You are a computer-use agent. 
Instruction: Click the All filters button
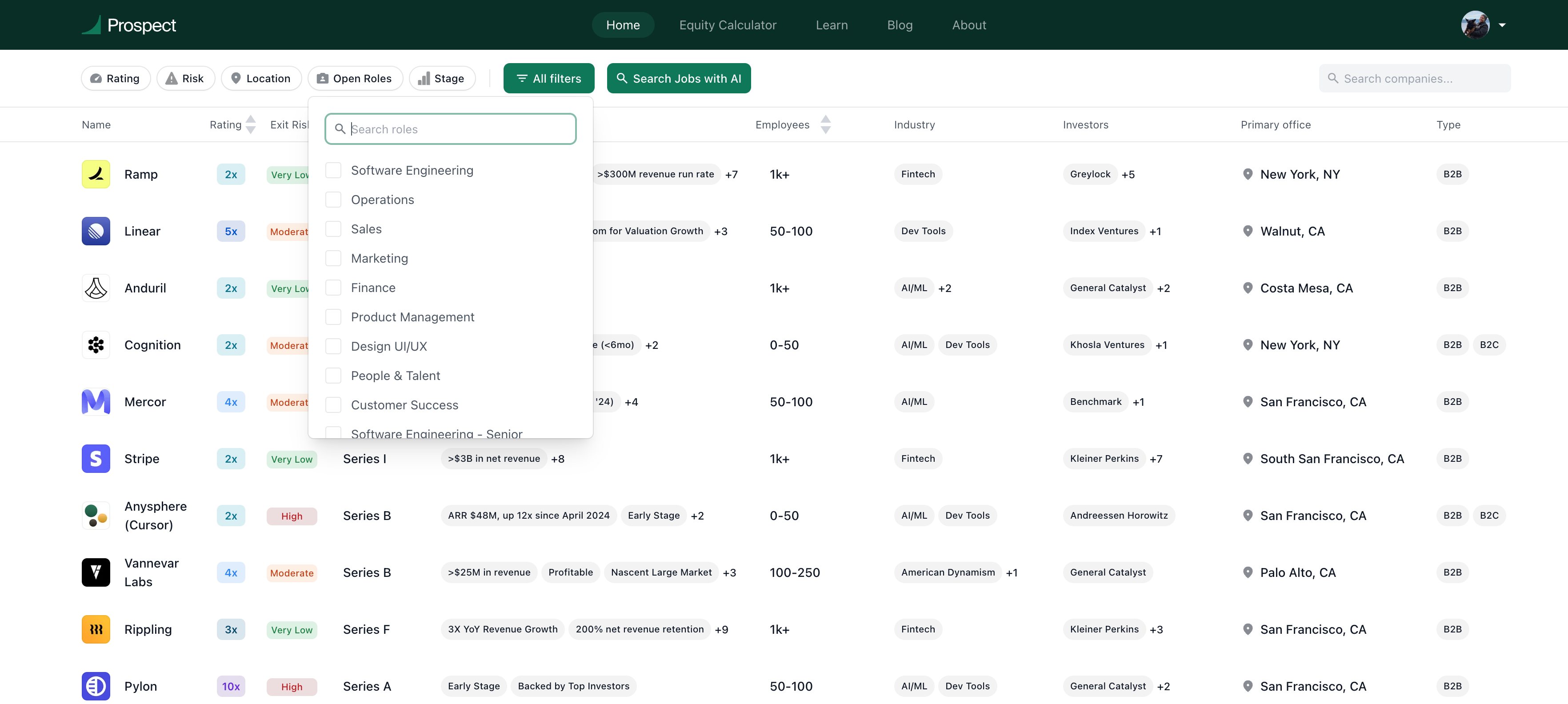pyautogui.click(x=548, y=79)
